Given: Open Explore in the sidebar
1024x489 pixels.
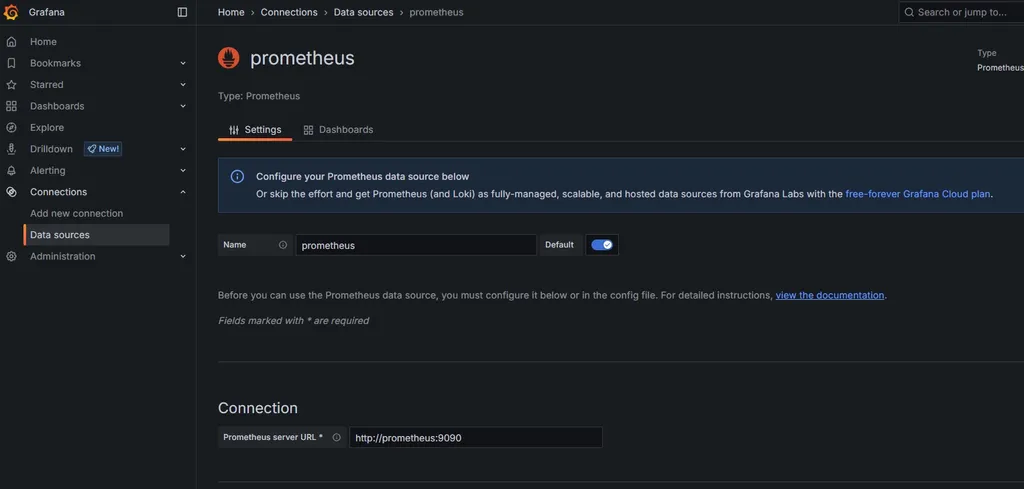Looking at the screenshot, I should click(47, 127).
